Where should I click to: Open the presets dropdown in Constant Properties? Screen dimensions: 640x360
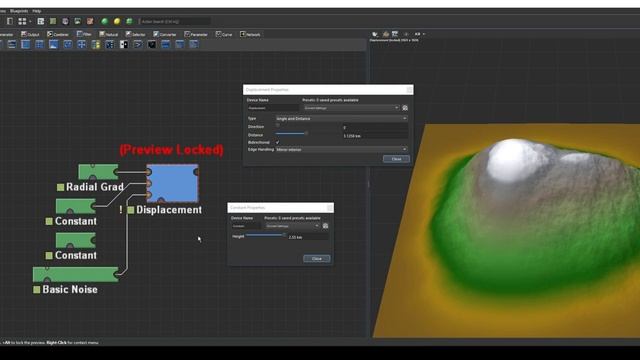click(x=292, y=226)
